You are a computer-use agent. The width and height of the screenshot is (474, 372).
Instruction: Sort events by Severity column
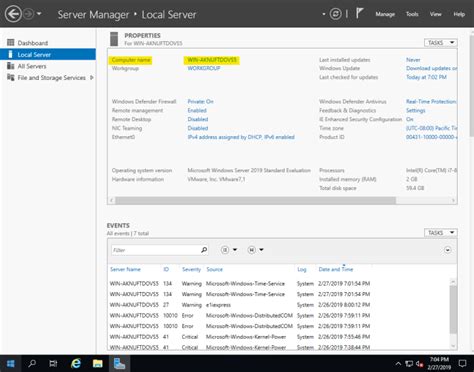click(191, 269)
